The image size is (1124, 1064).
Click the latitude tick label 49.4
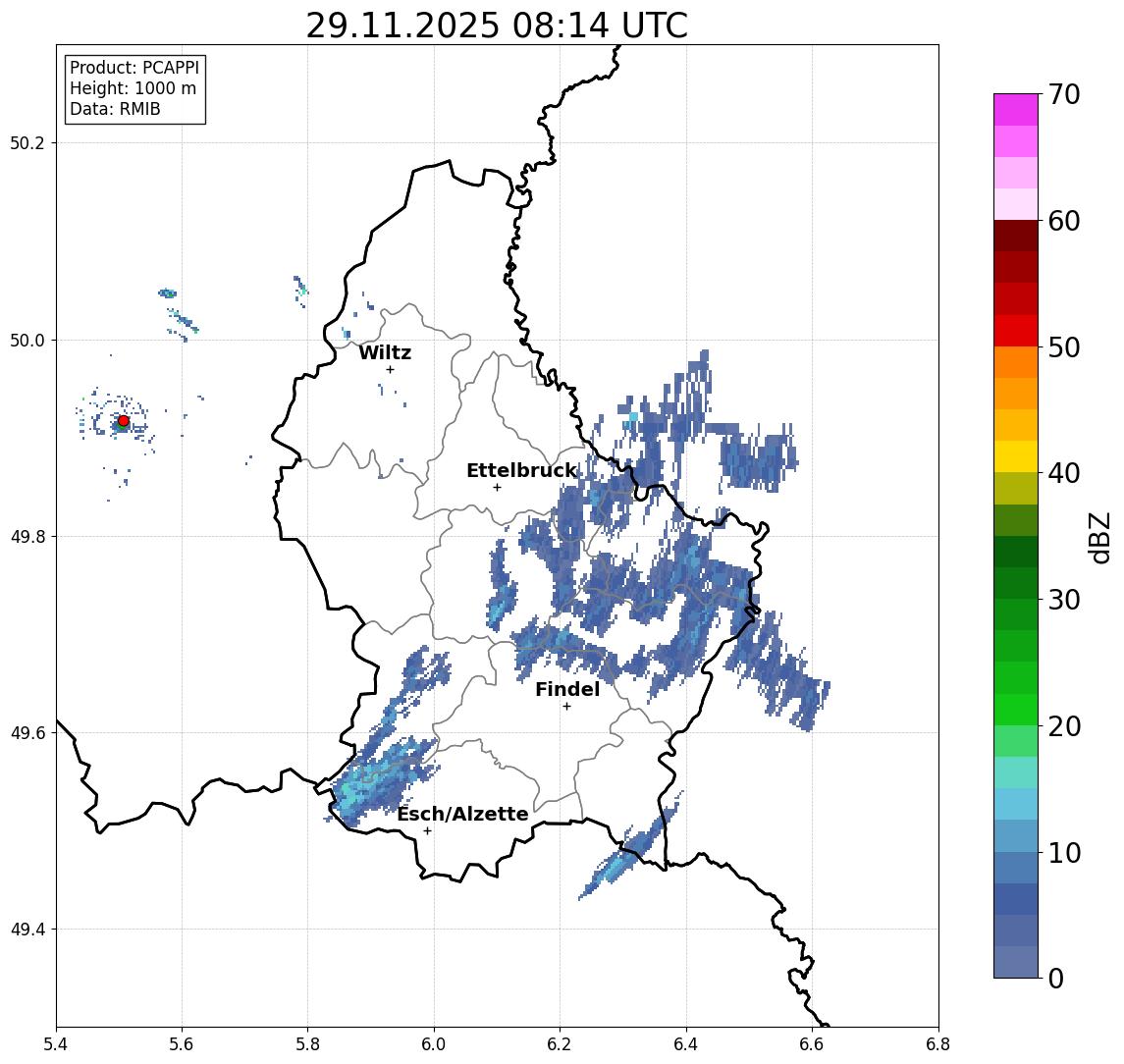coord(27,930)
